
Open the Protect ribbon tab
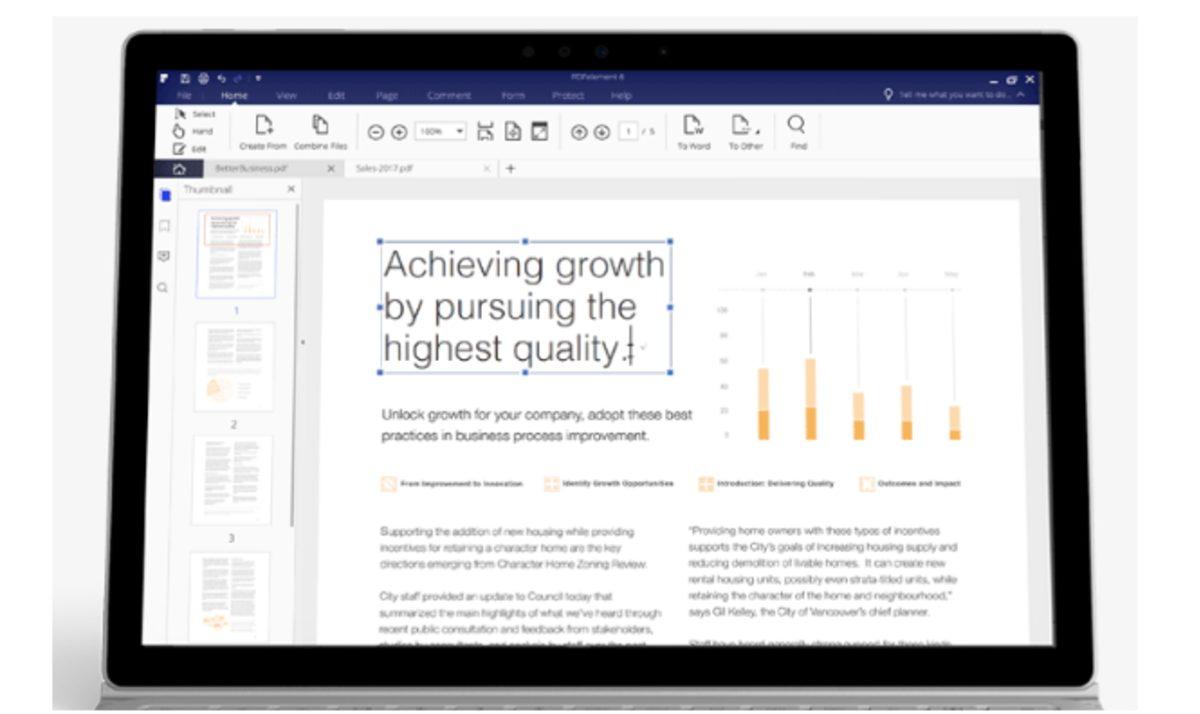click(x=568, y=96)
